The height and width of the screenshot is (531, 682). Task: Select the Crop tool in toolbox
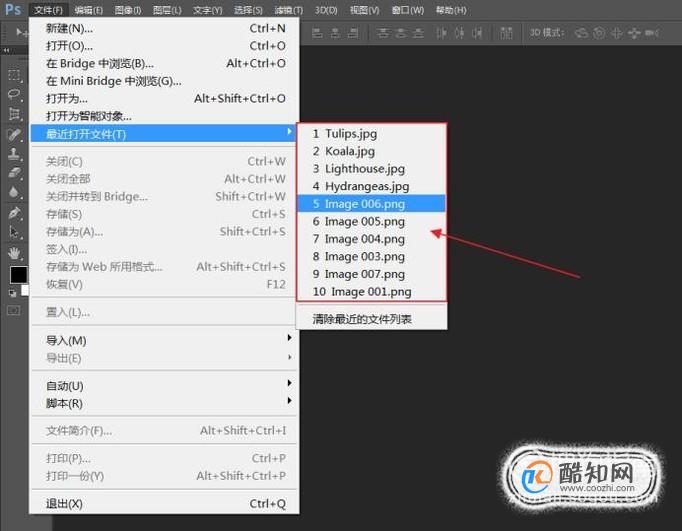click(14, 114)
